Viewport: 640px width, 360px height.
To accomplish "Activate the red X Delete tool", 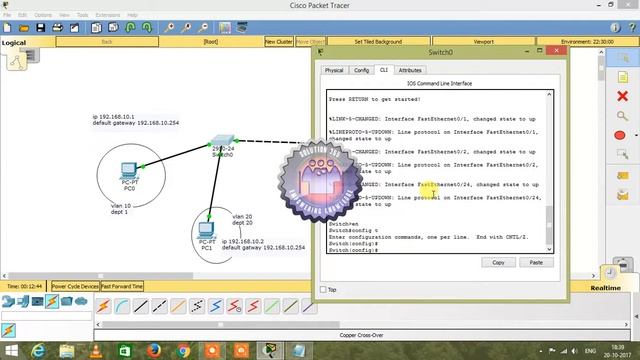I will click(x=622, y=96).
